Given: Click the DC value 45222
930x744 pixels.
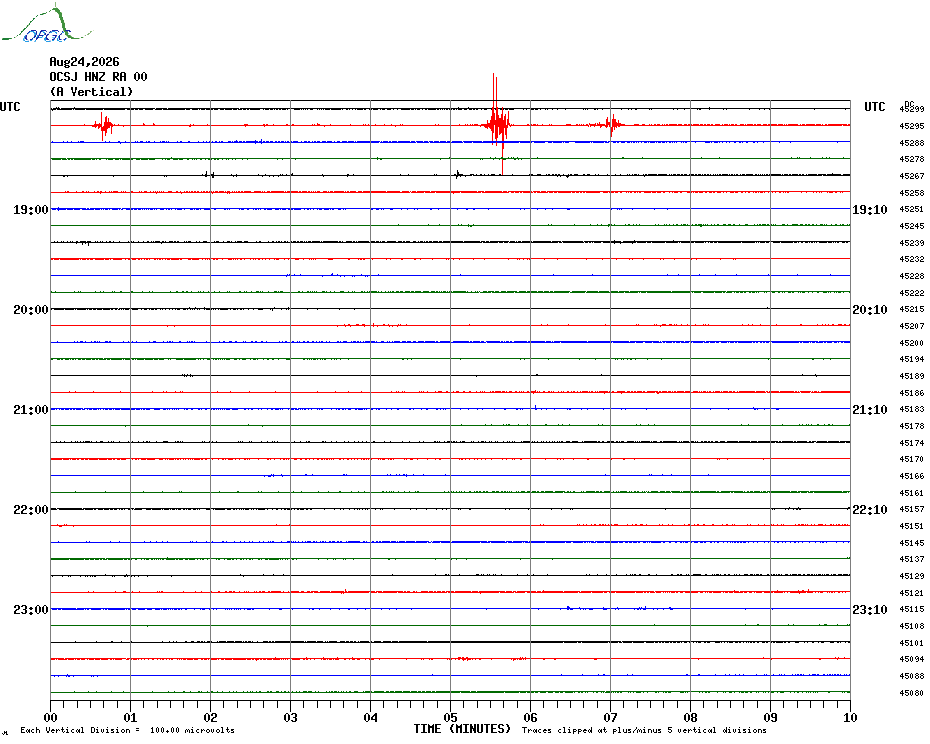Looking at the screenshot, I should pyautogui.click(x=912, y=293).
